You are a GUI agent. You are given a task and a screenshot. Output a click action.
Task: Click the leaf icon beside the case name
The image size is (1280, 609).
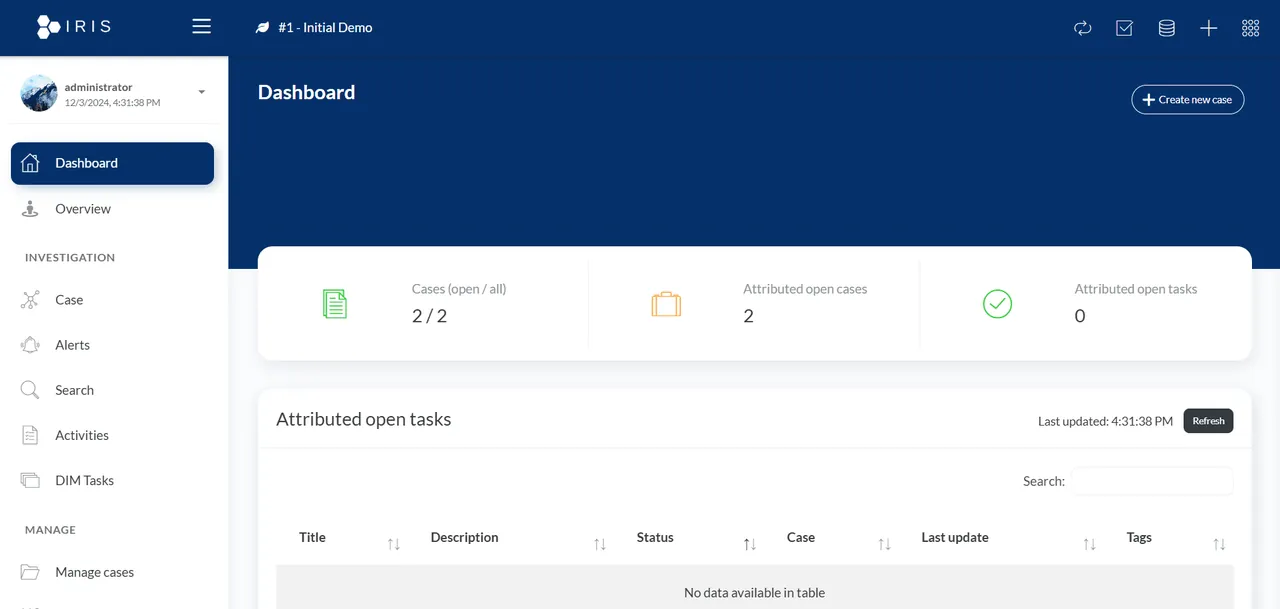coord(263,28)
